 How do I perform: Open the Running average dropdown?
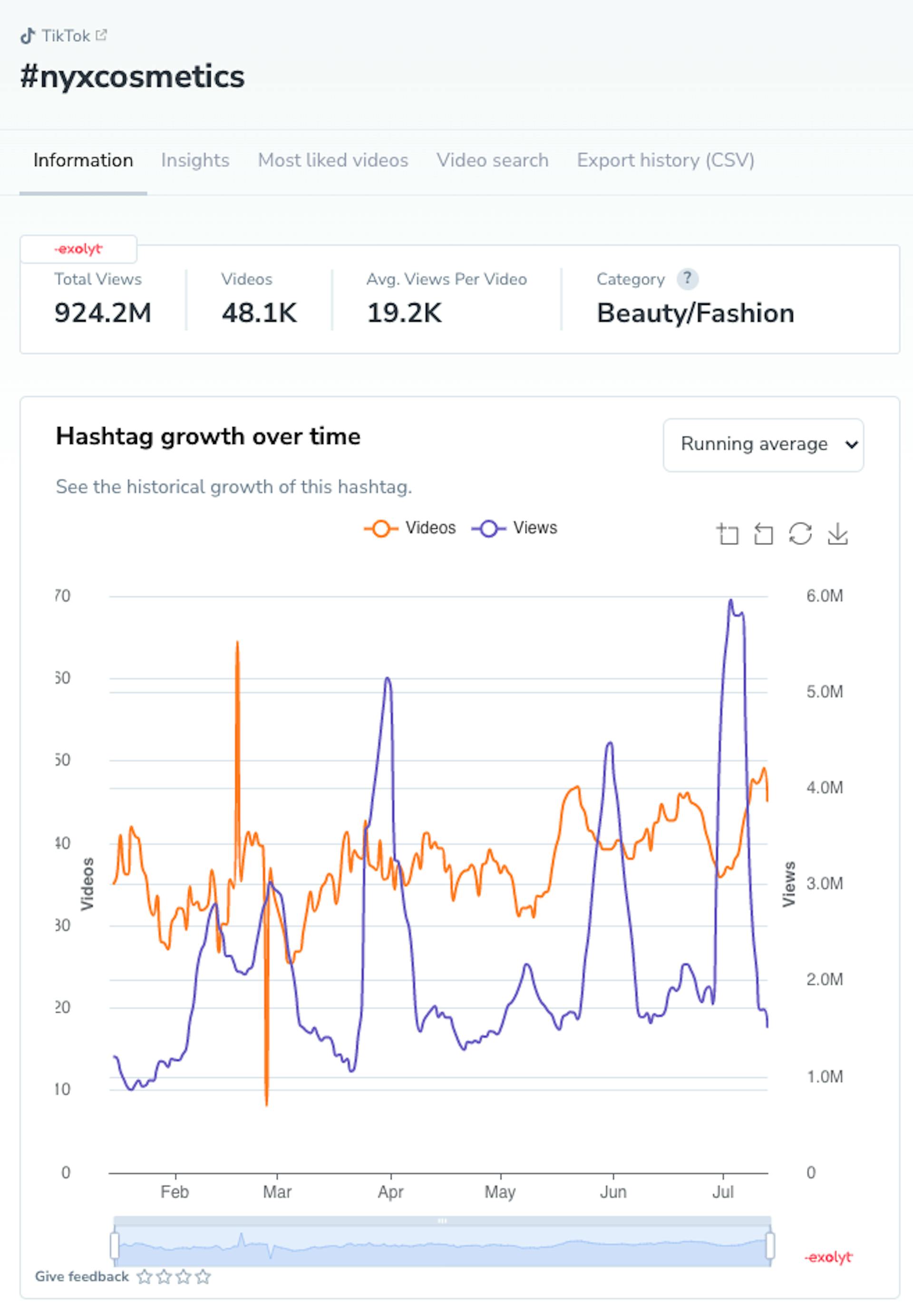[x=763, y=445]
